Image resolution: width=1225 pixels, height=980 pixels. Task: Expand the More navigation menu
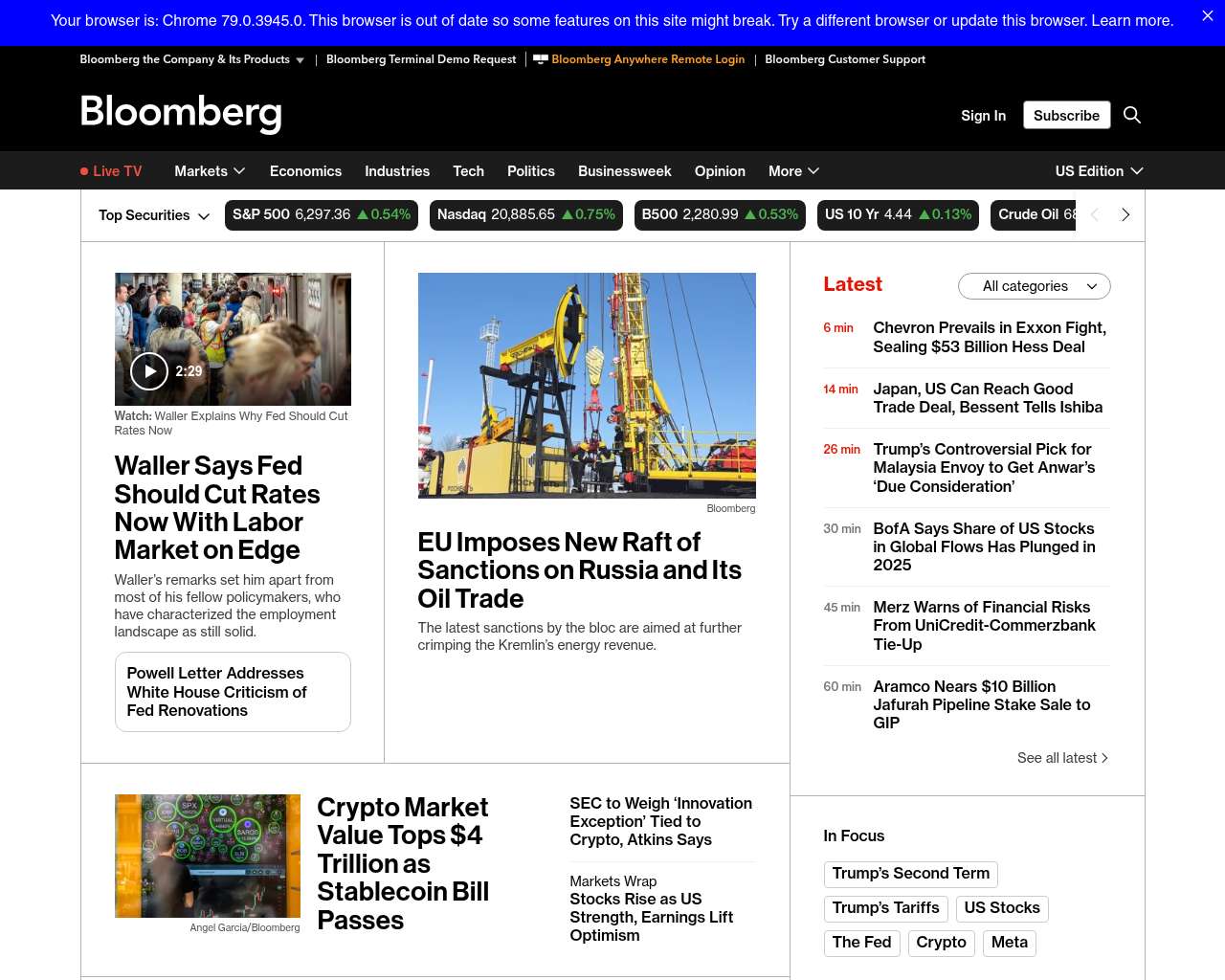tap(793, 171)
